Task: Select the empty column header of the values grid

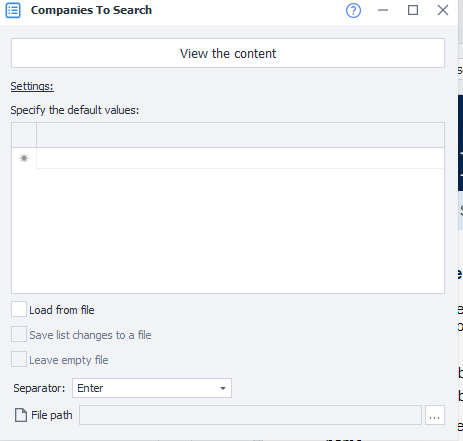Action: 240,135
